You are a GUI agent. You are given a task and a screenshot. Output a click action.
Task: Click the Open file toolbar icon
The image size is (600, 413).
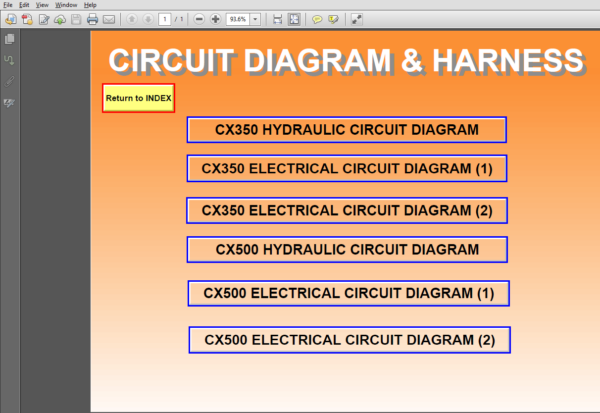11,19
